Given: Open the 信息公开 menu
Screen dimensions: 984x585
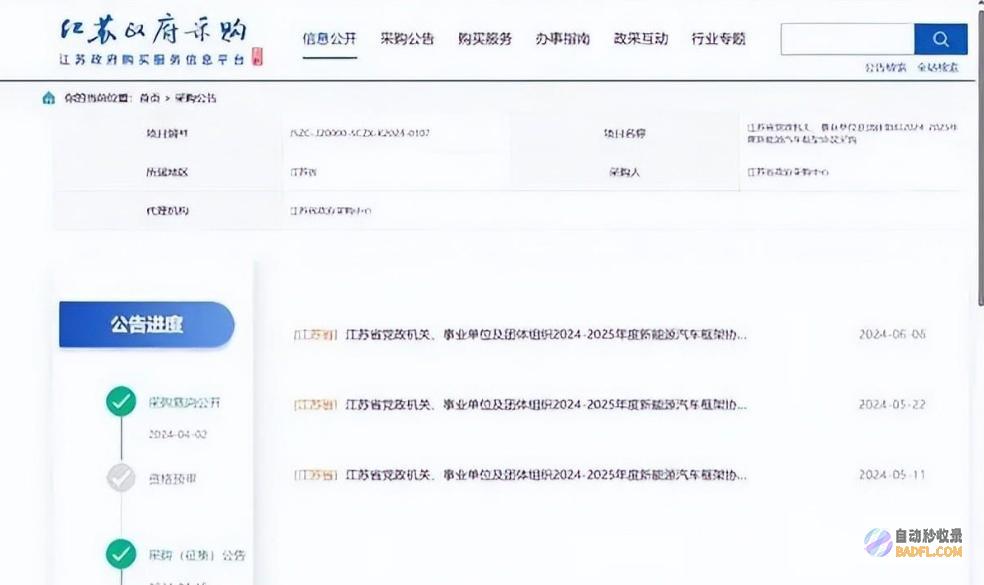Looking at the screenshot, I should click(329, 39).
